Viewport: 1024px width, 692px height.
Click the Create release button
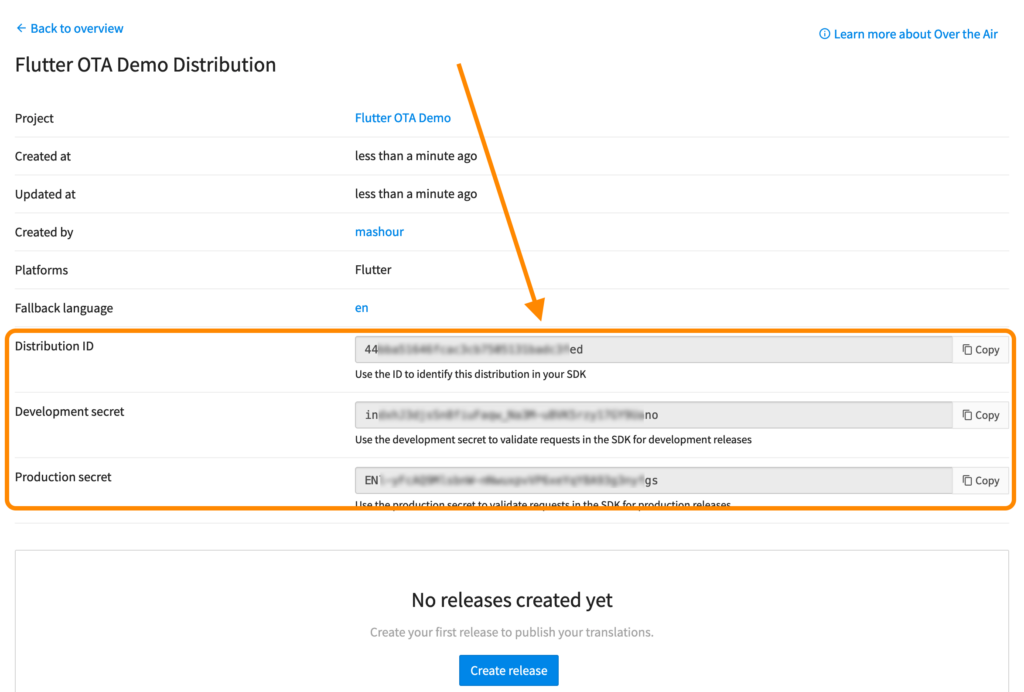tap(509, 670)
